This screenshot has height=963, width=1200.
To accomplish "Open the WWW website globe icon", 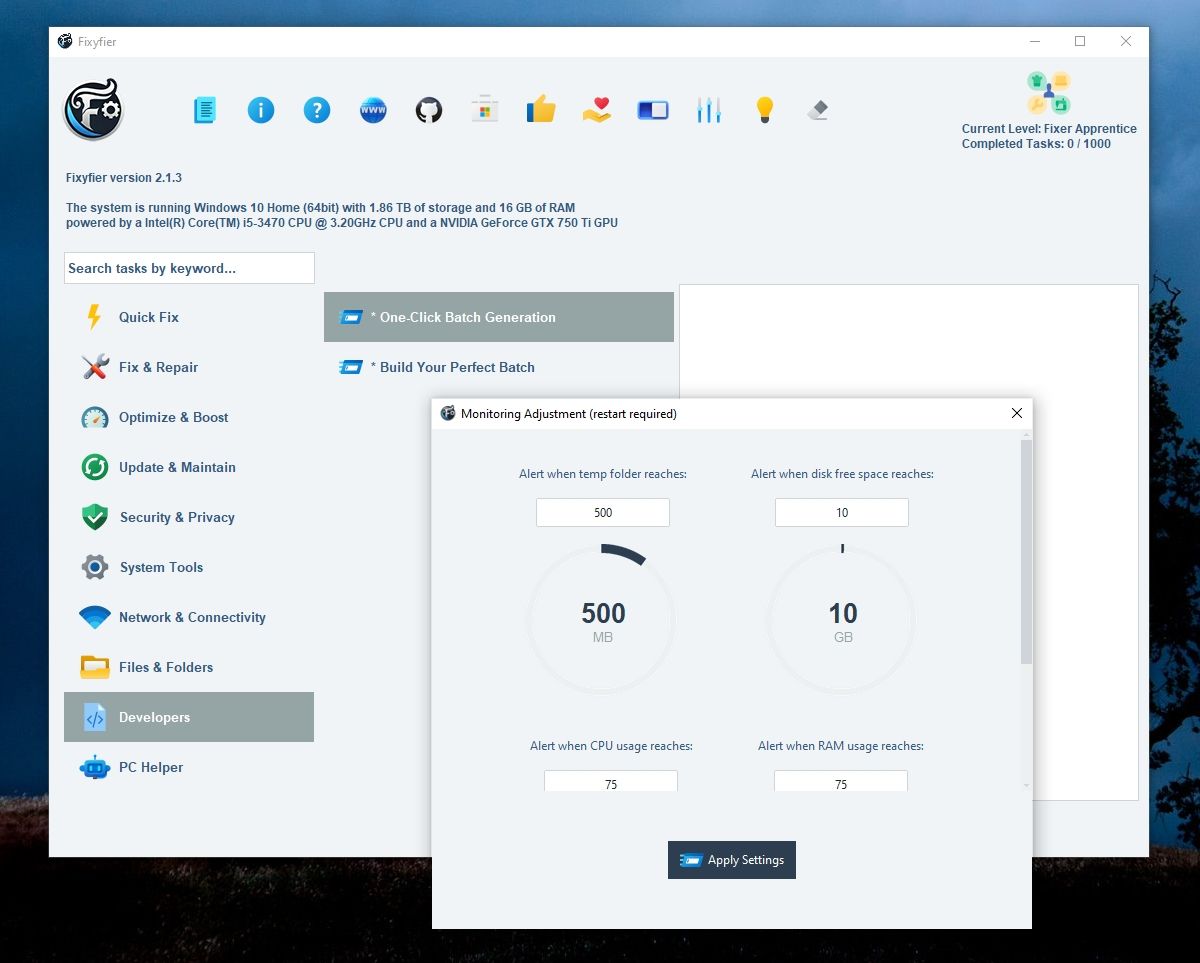I will click(x=373, y=109).
